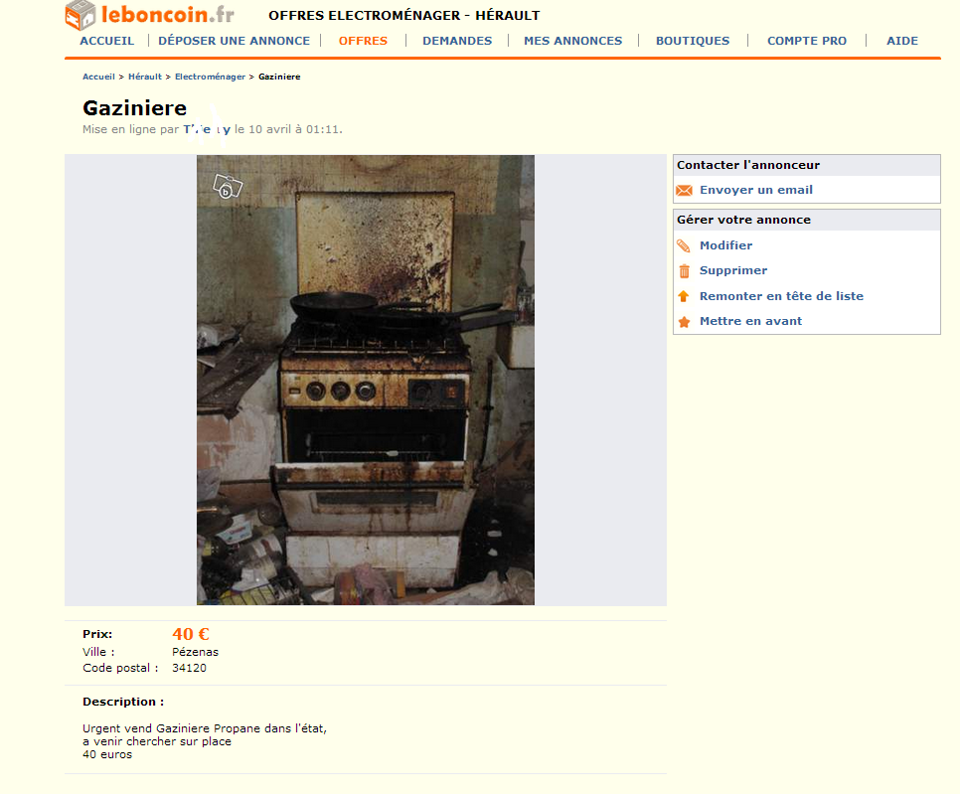Click the Hérault breadcrumb link
The height and width of the screenshot is (794, 960).
(145, 77)
